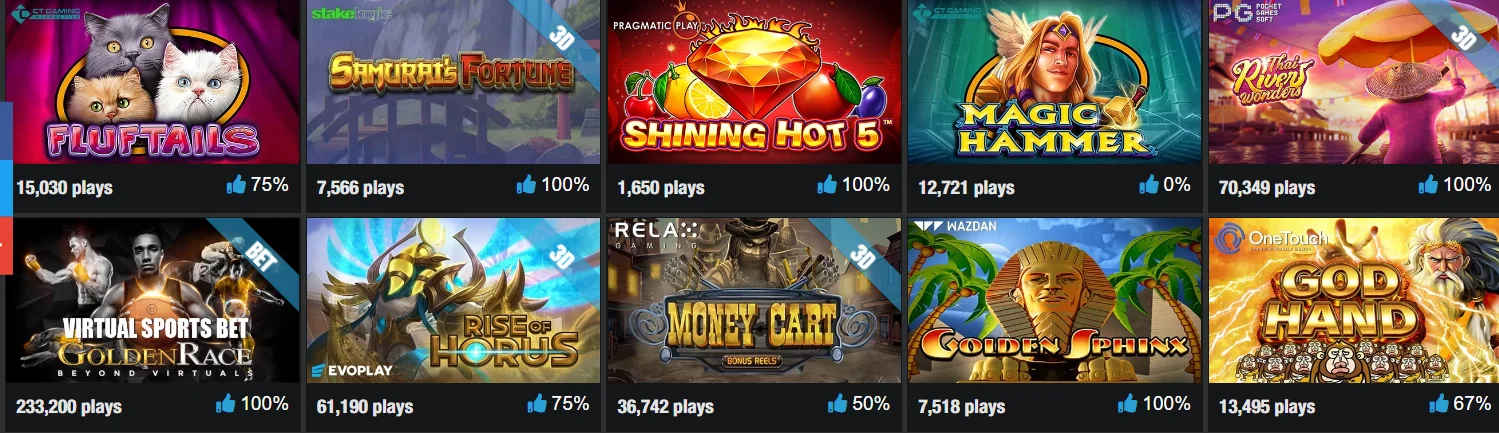Open the Fluftails game thumbnail
Image resolution: width=1499 pixels, height=433 pixels.
[153, 82]
